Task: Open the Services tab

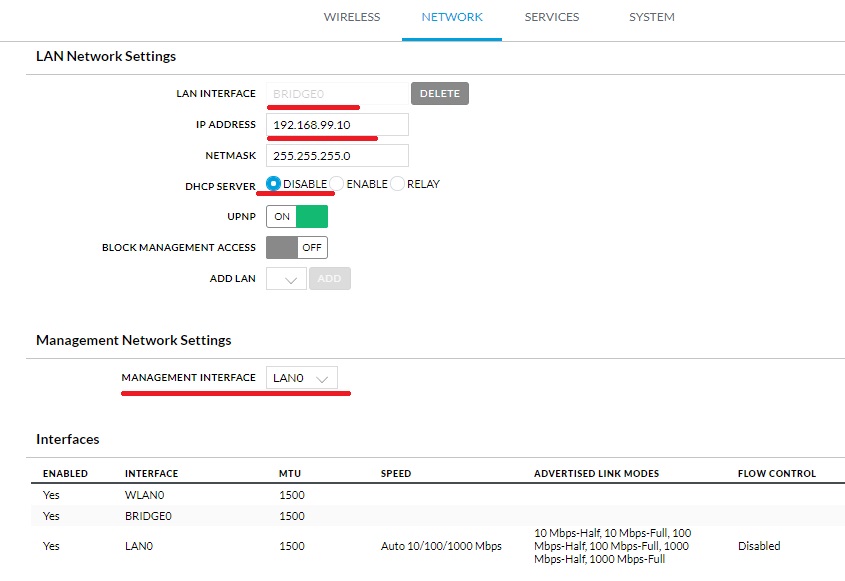Action: [x=551, y=17]
